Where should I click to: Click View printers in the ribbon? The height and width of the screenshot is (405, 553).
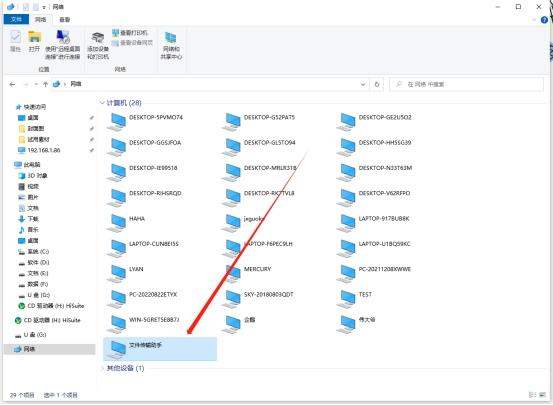(130, 33)
